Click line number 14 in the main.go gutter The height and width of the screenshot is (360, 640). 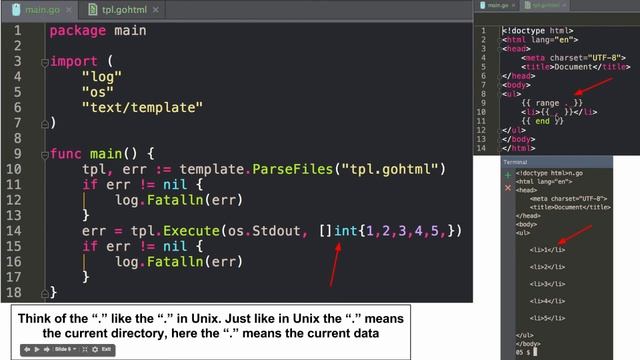13,231
